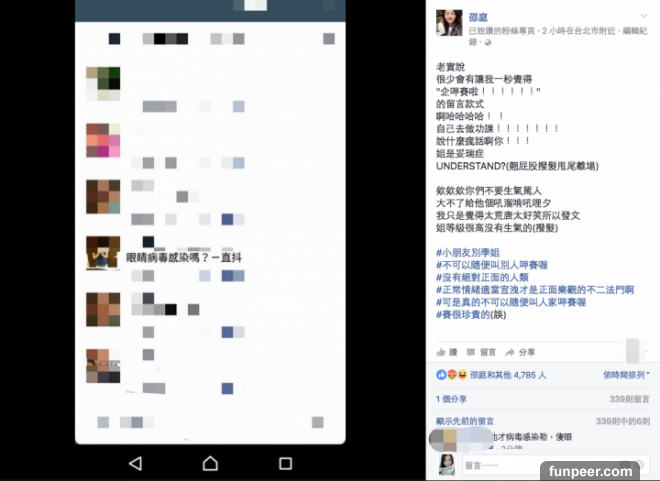Click hashtag #小朋友別學姐
The width and height of the screenshot is (660, 481).
click(x=468, y=252)
